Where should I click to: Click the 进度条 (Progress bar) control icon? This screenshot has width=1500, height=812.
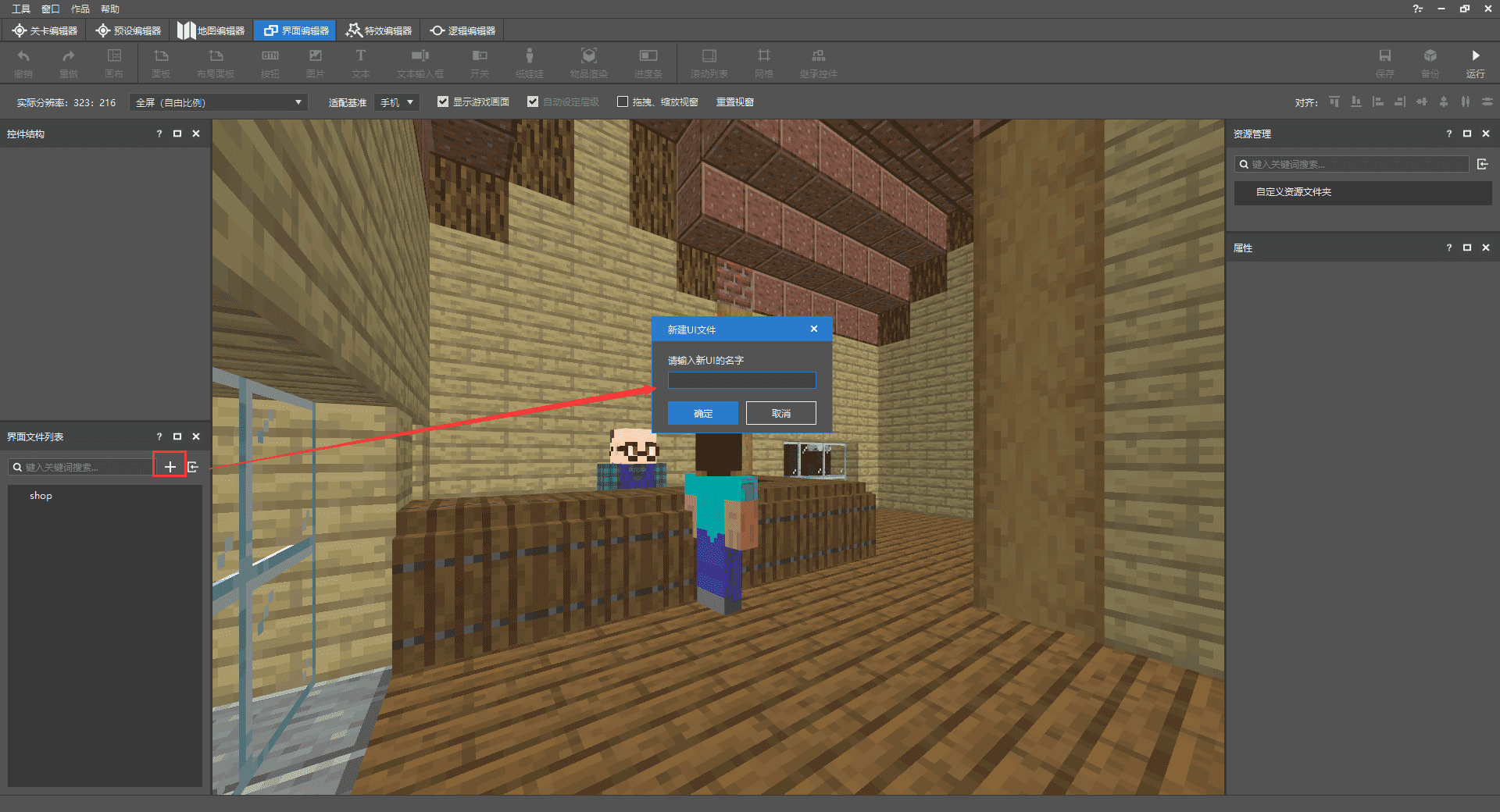(648, 56)
